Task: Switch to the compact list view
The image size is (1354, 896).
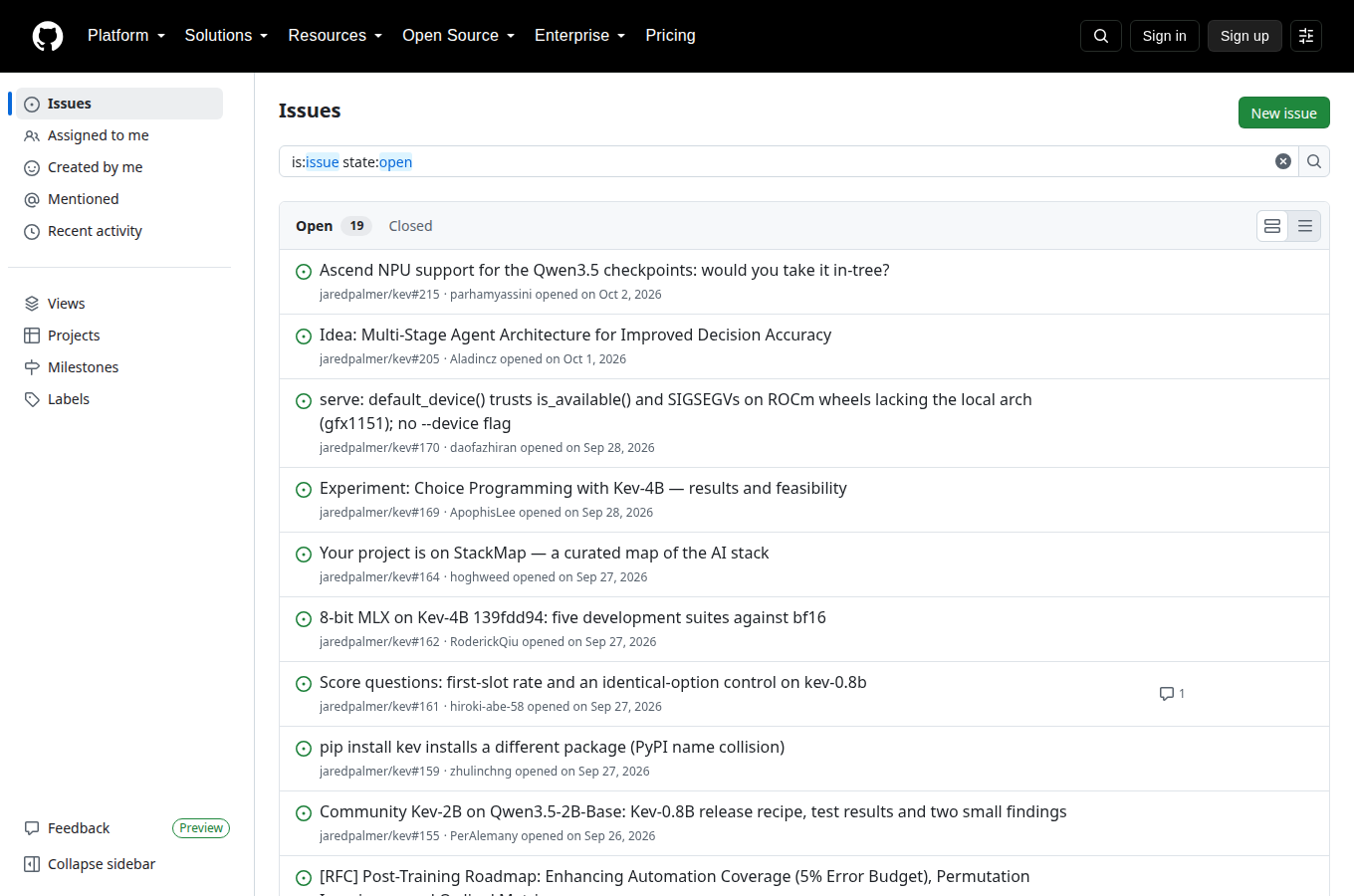Action: point(1305,226)
